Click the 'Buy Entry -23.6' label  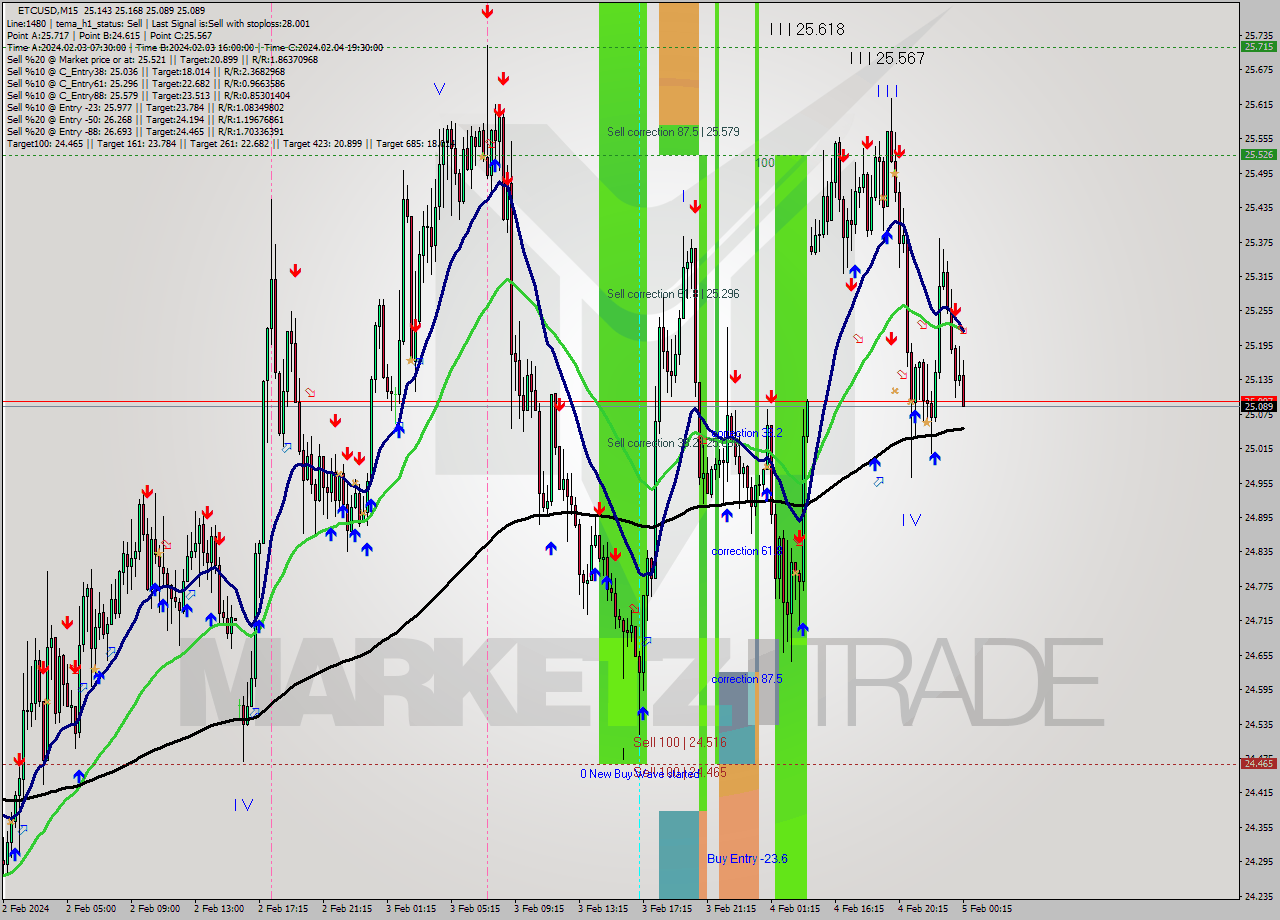tap(747, 859)
